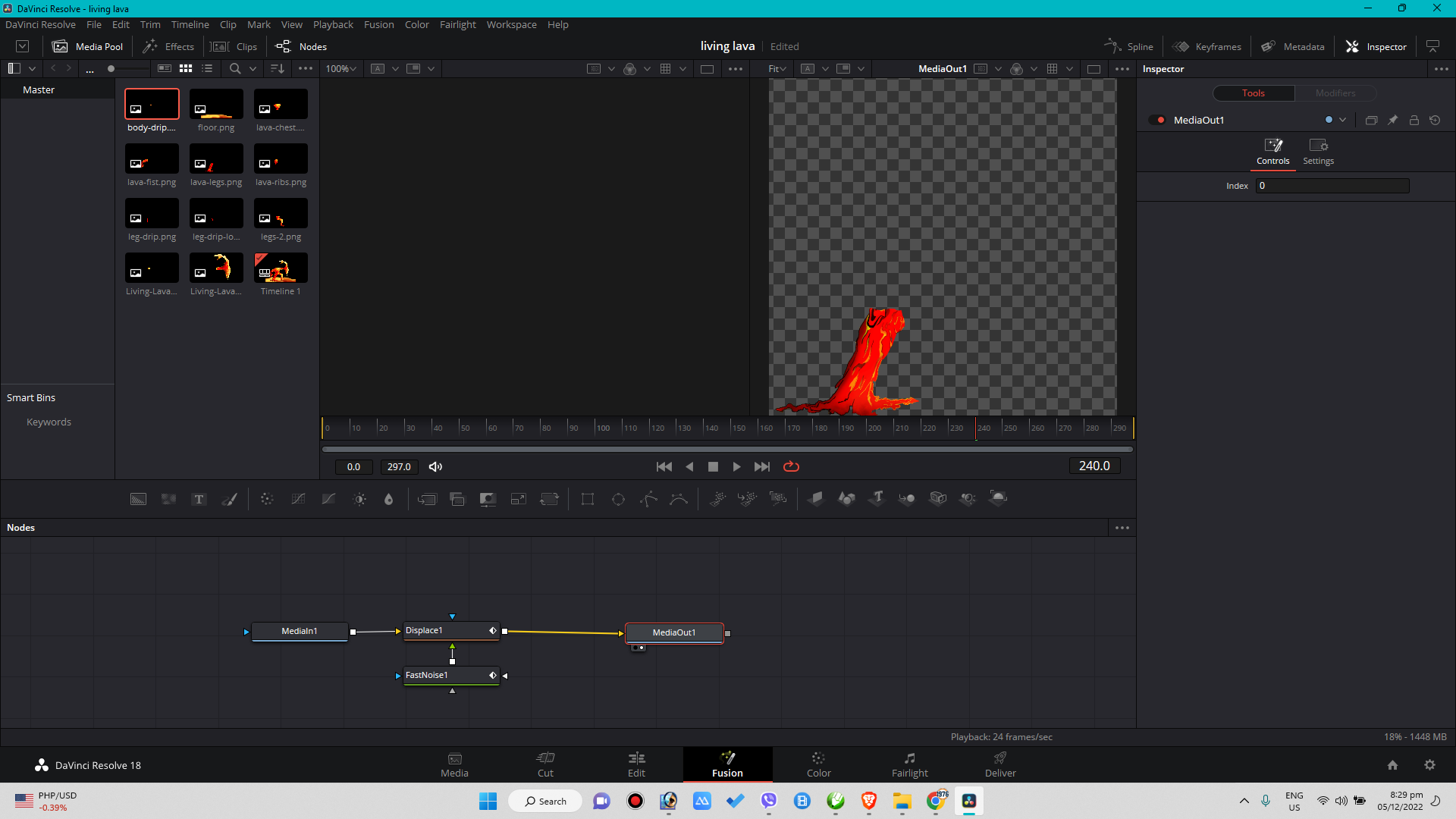Image resolution: width=1456 pixels, height=819 pixels.
Task: Add a Color Curves tool
Action: pos(298,499)
